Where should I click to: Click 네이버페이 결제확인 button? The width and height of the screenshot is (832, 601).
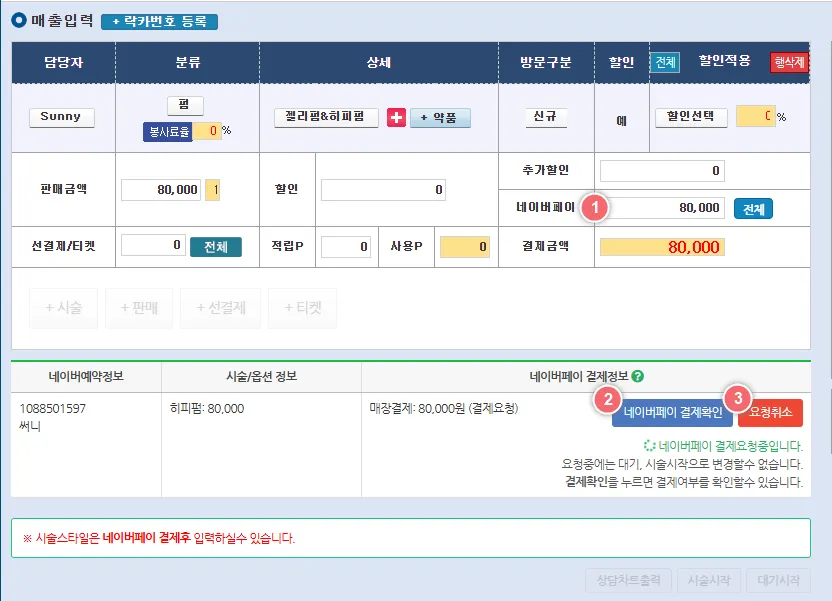(x=672, y=413)
